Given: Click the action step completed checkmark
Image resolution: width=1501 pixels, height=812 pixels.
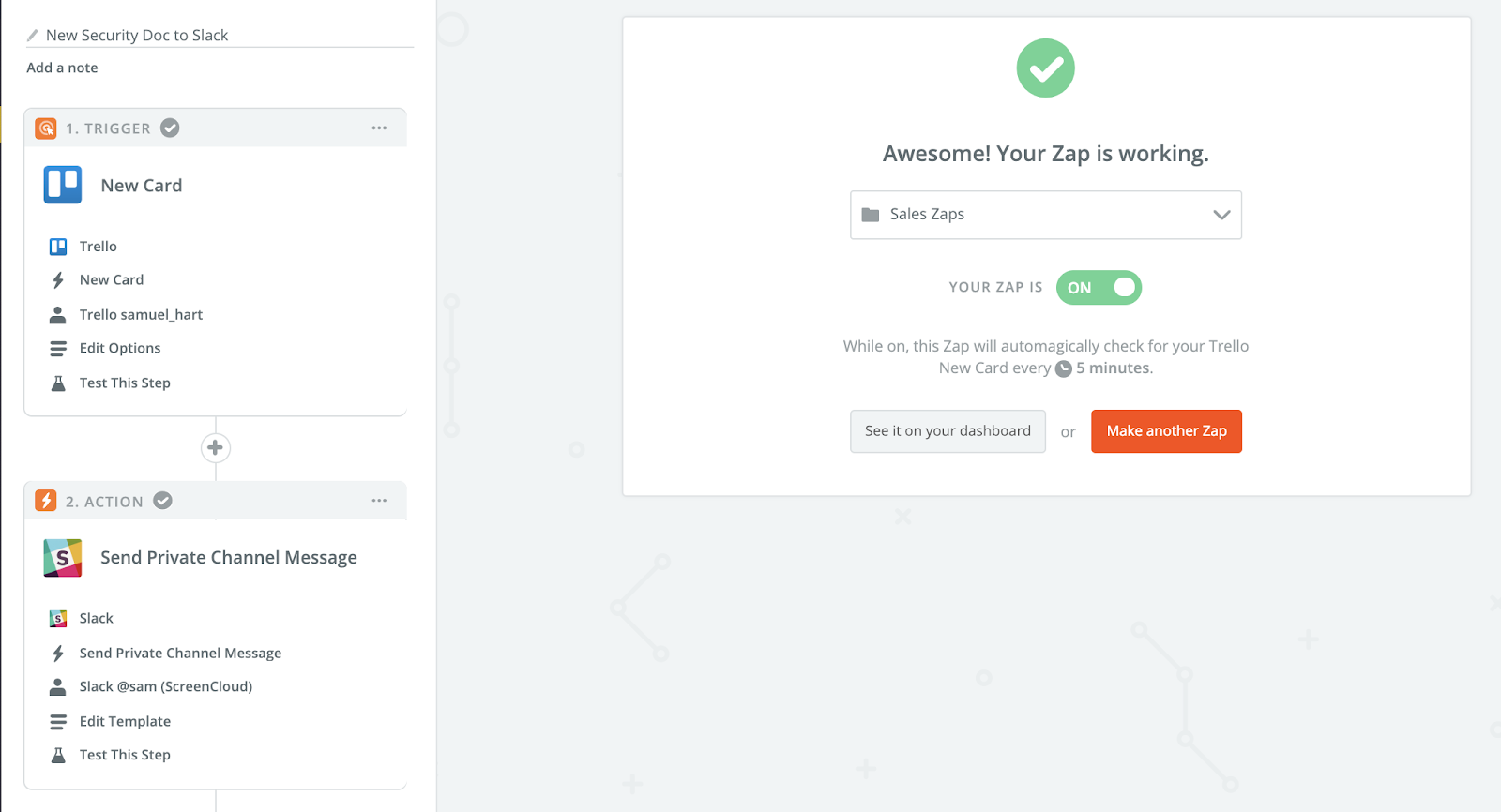Looking at the screenshot, I should pos(163,501).
